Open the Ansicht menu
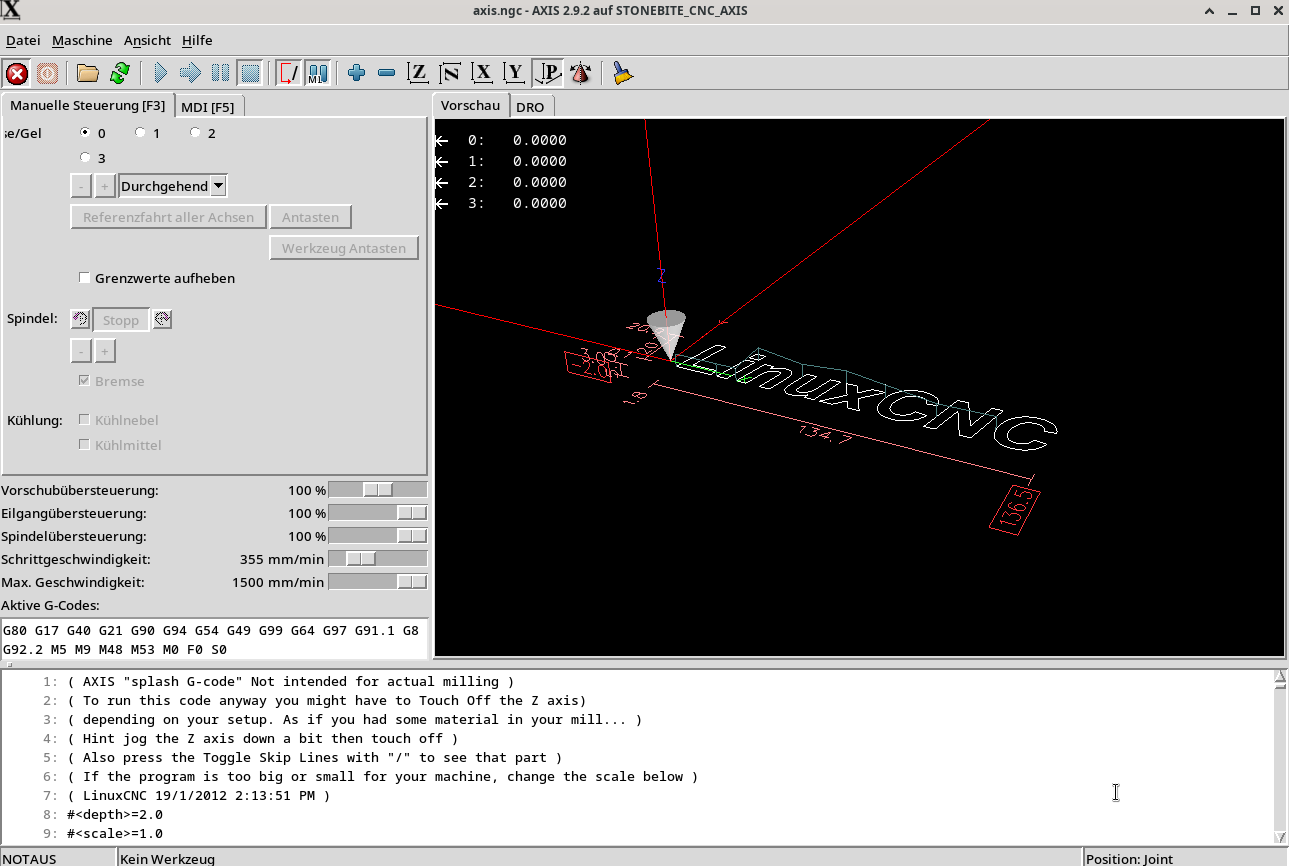The height and width of the screenshot is (866, 1289). (x=147, y=40)
